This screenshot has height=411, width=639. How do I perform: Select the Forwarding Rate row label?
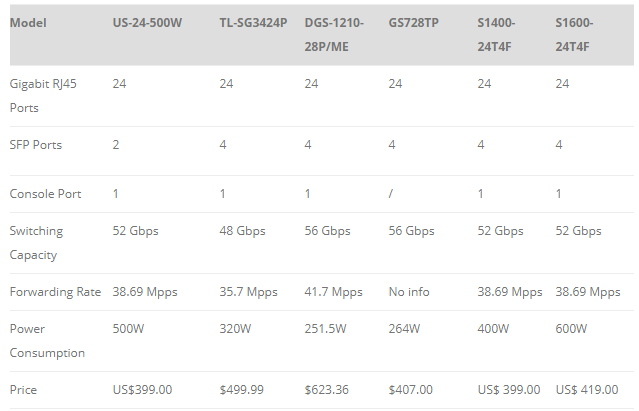coord(55,292)
